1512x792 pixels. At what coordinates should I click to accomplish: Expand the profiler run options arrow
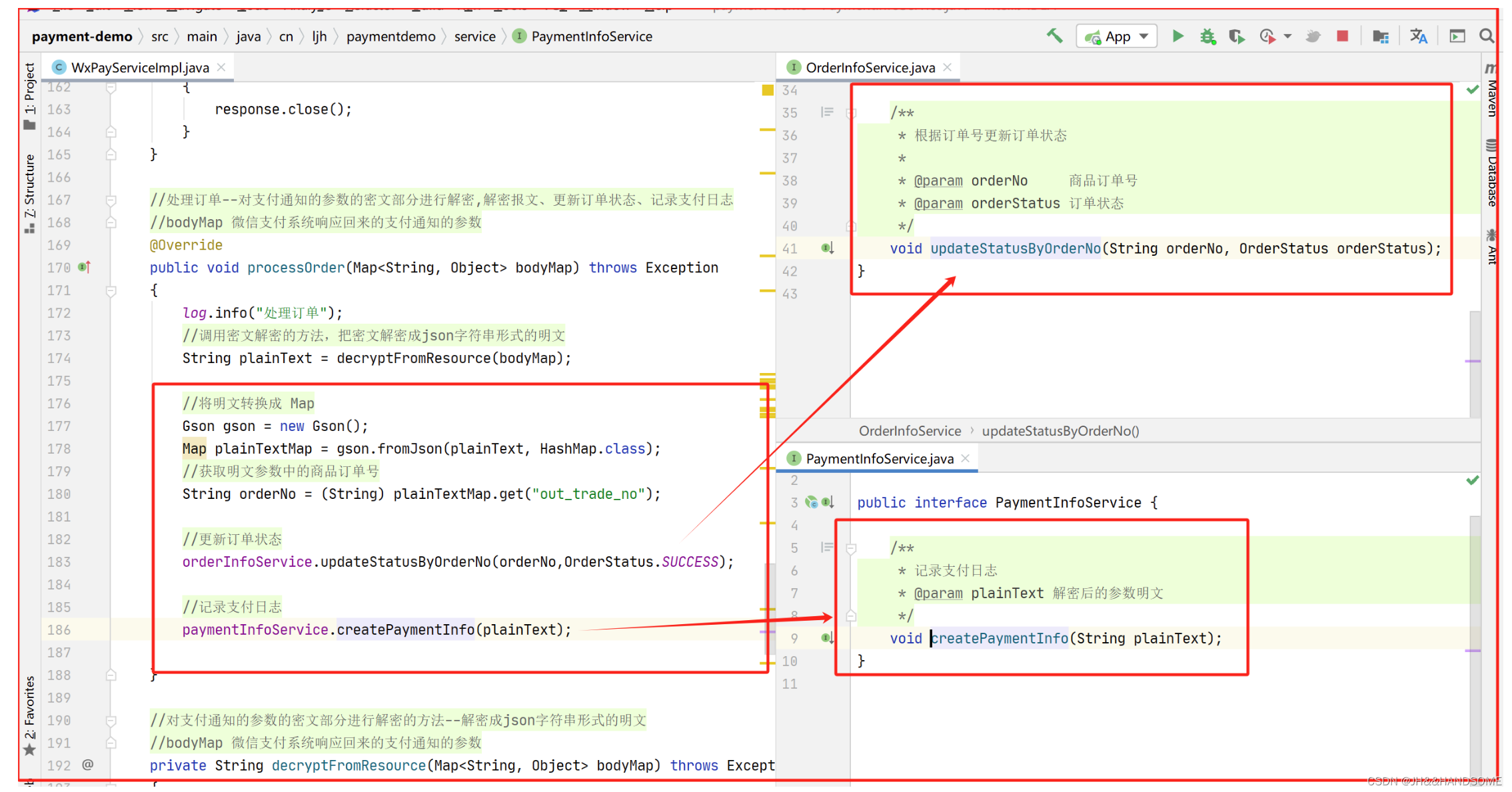click(1288, 36)
